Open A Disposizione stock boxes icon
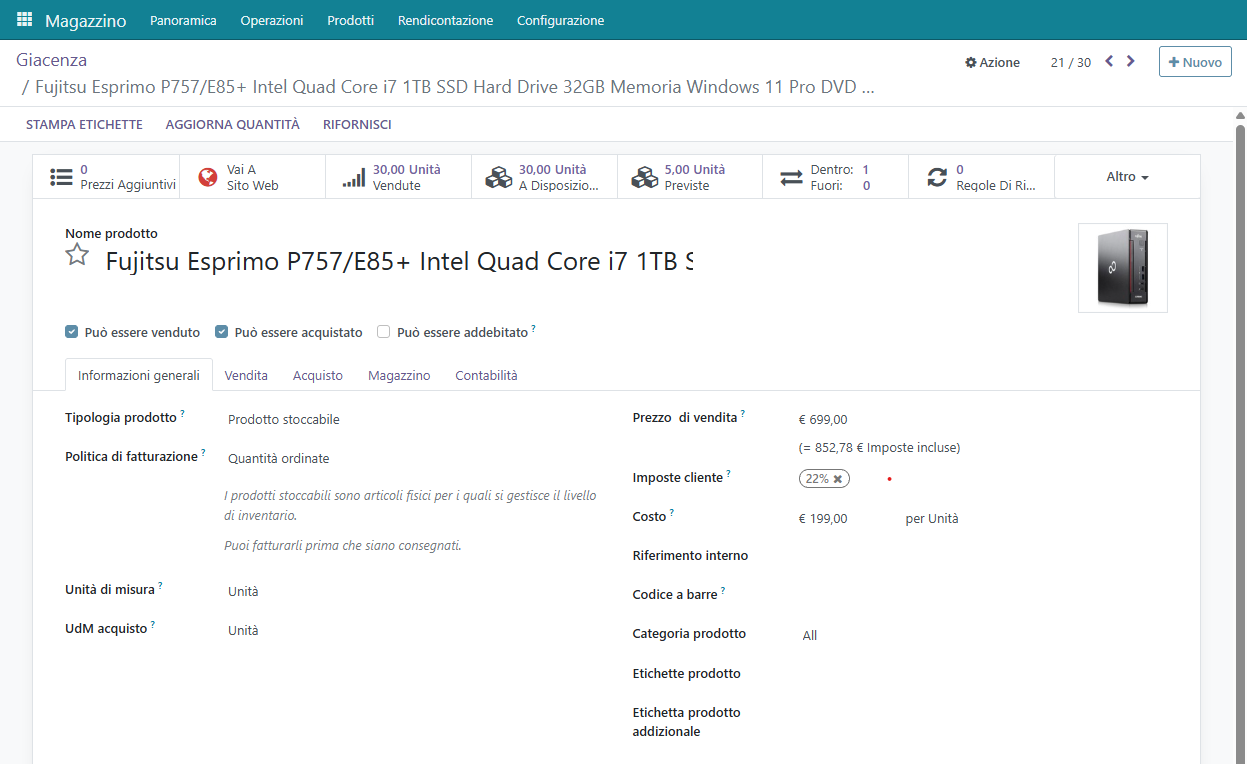The image size is (1247, 764). (x=498, y=178)
